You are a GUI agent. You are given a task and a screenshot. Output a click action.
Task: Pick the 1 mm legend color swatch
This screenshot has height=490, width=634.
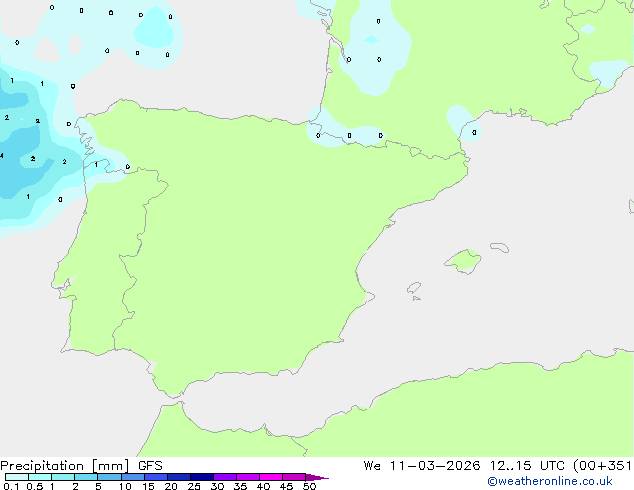63,477
